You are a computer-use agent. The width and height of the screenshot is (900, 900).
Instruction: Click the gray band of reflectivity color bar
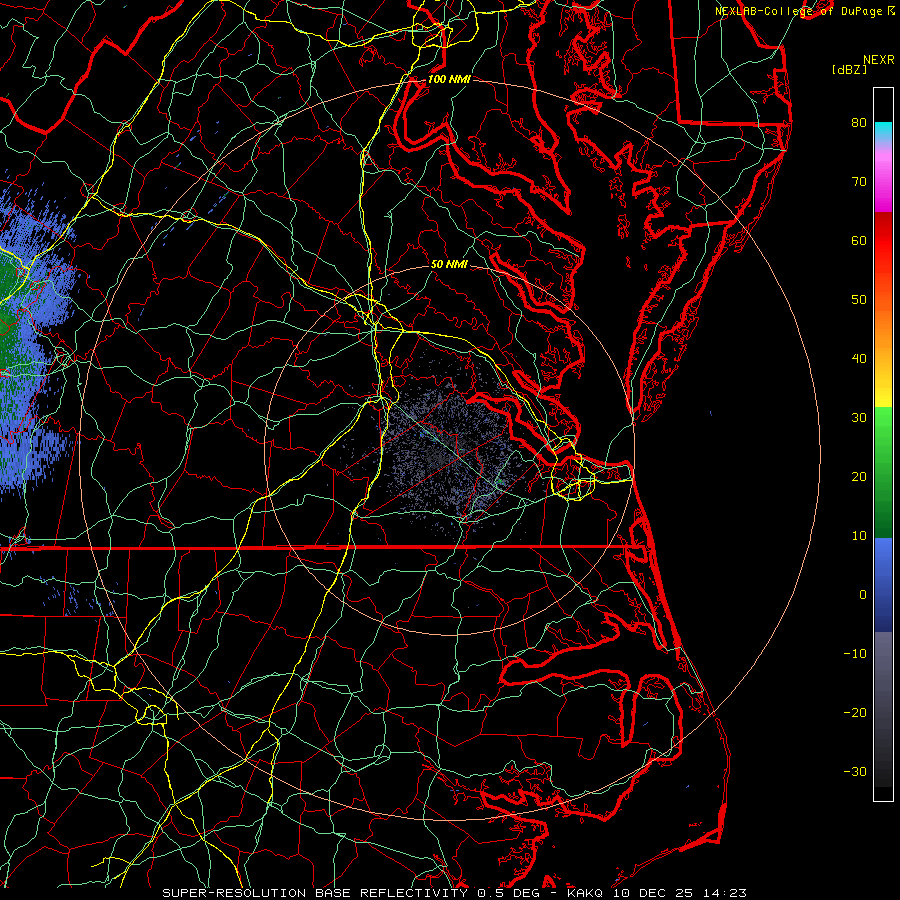coord(883,709)
